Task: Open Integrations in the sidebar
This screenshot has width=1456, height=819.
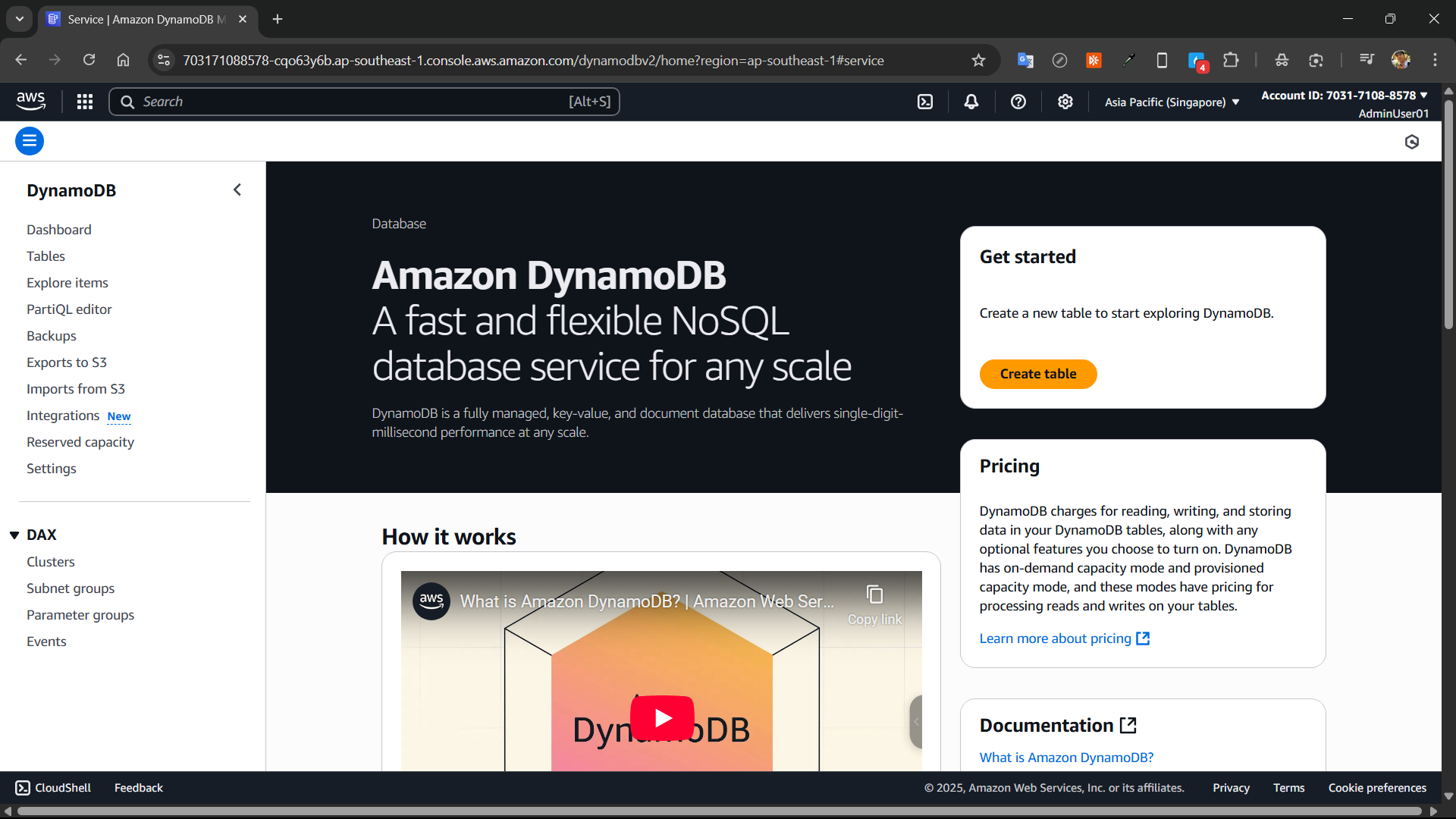Action: [x=63, y=416]
